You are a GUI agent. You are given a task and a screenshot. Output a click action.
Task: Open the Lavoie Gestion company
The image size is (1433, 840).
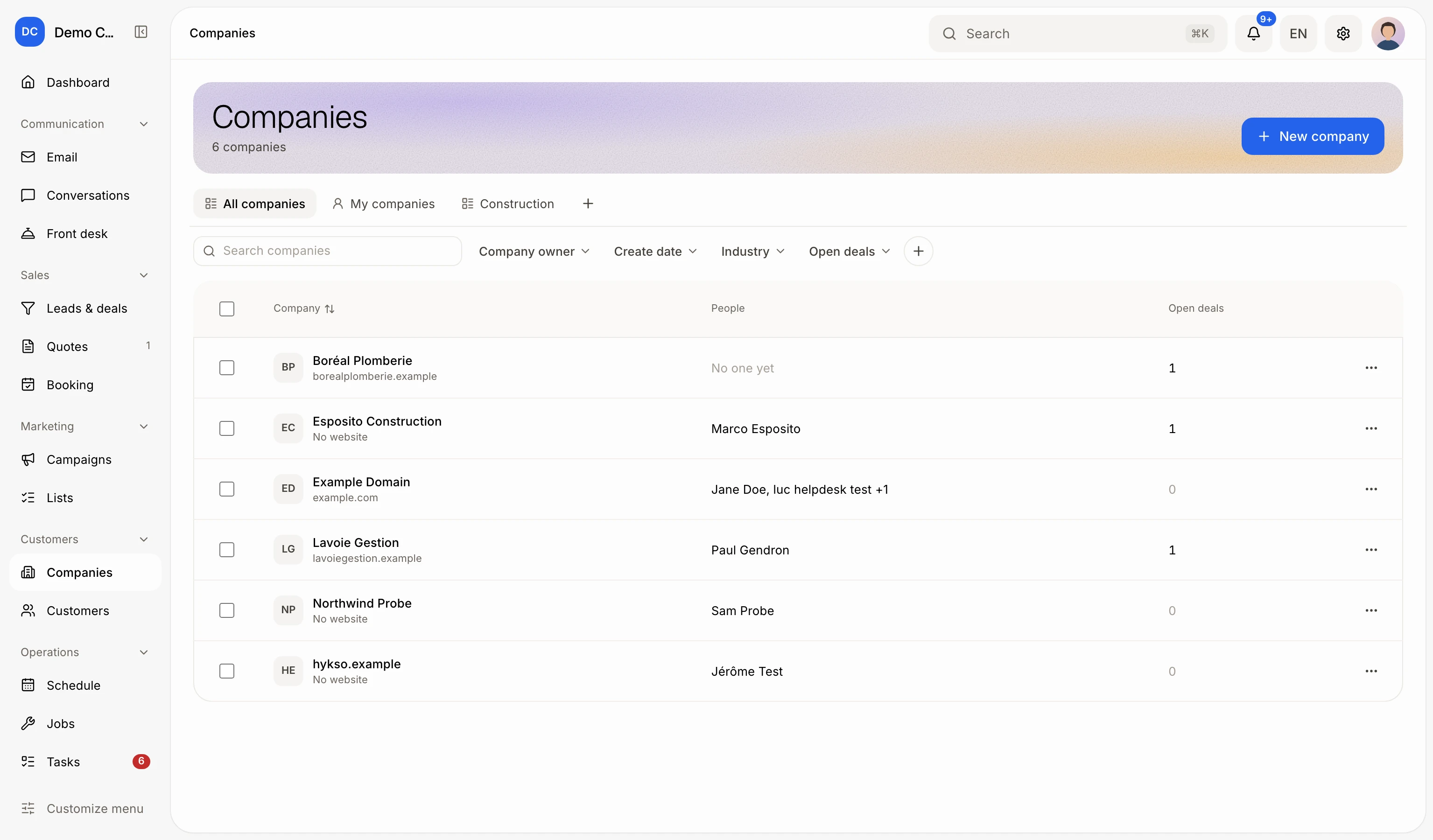pyautogui.click(x=356, y=543)
